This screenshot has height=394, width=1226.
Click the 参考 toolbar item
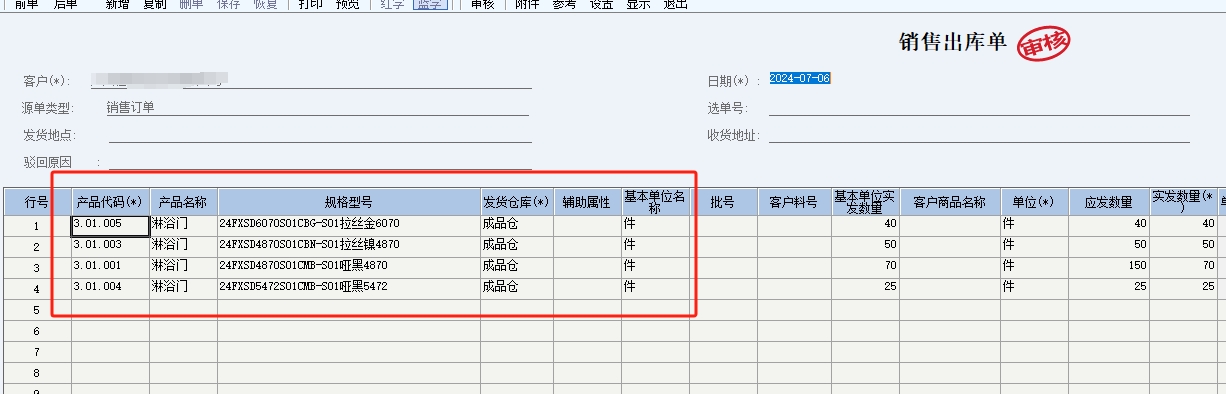click(x=564, y=4)
